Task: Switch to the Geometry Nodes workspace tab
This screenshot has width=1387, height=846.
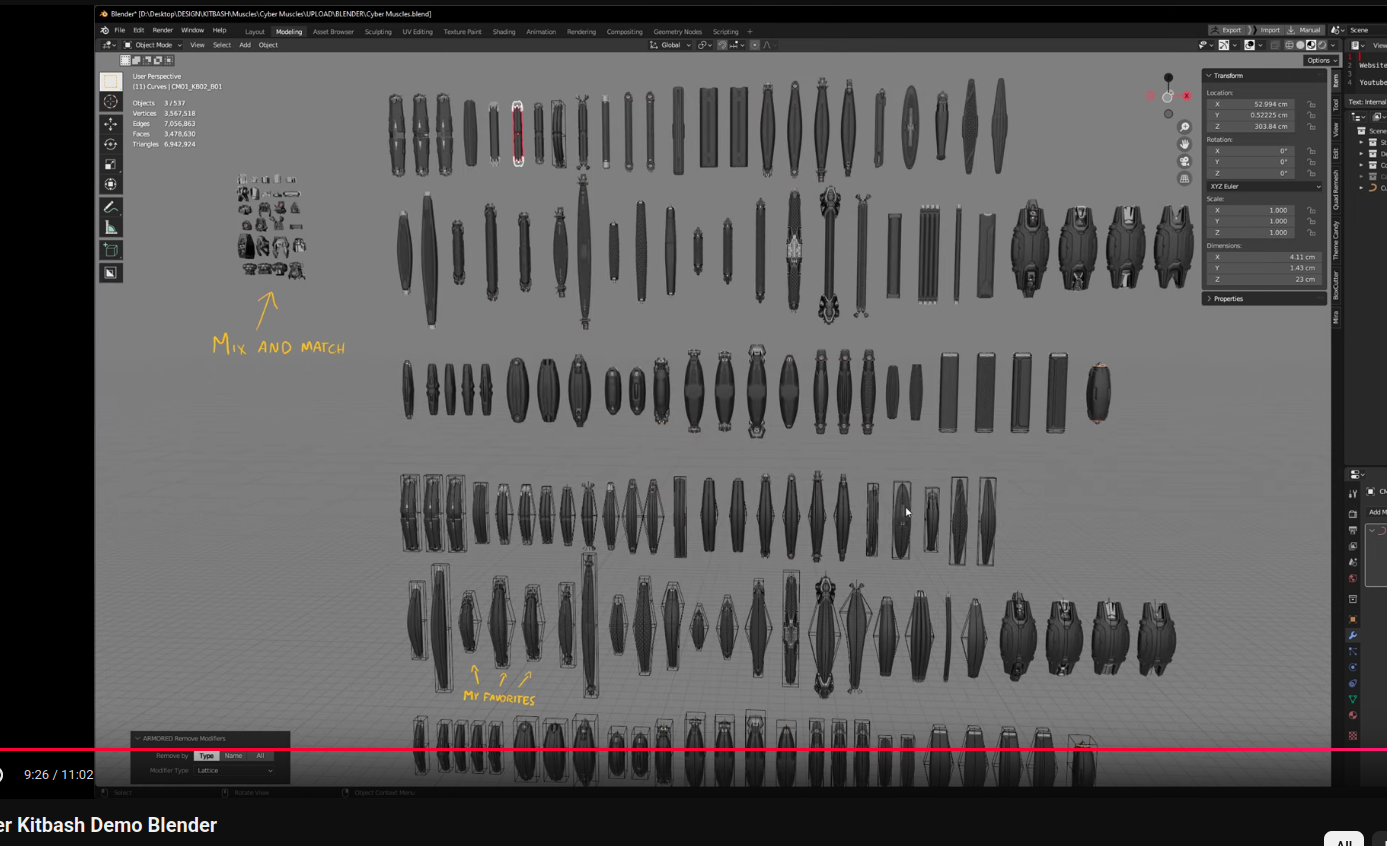Action: [x=678, y=32]
